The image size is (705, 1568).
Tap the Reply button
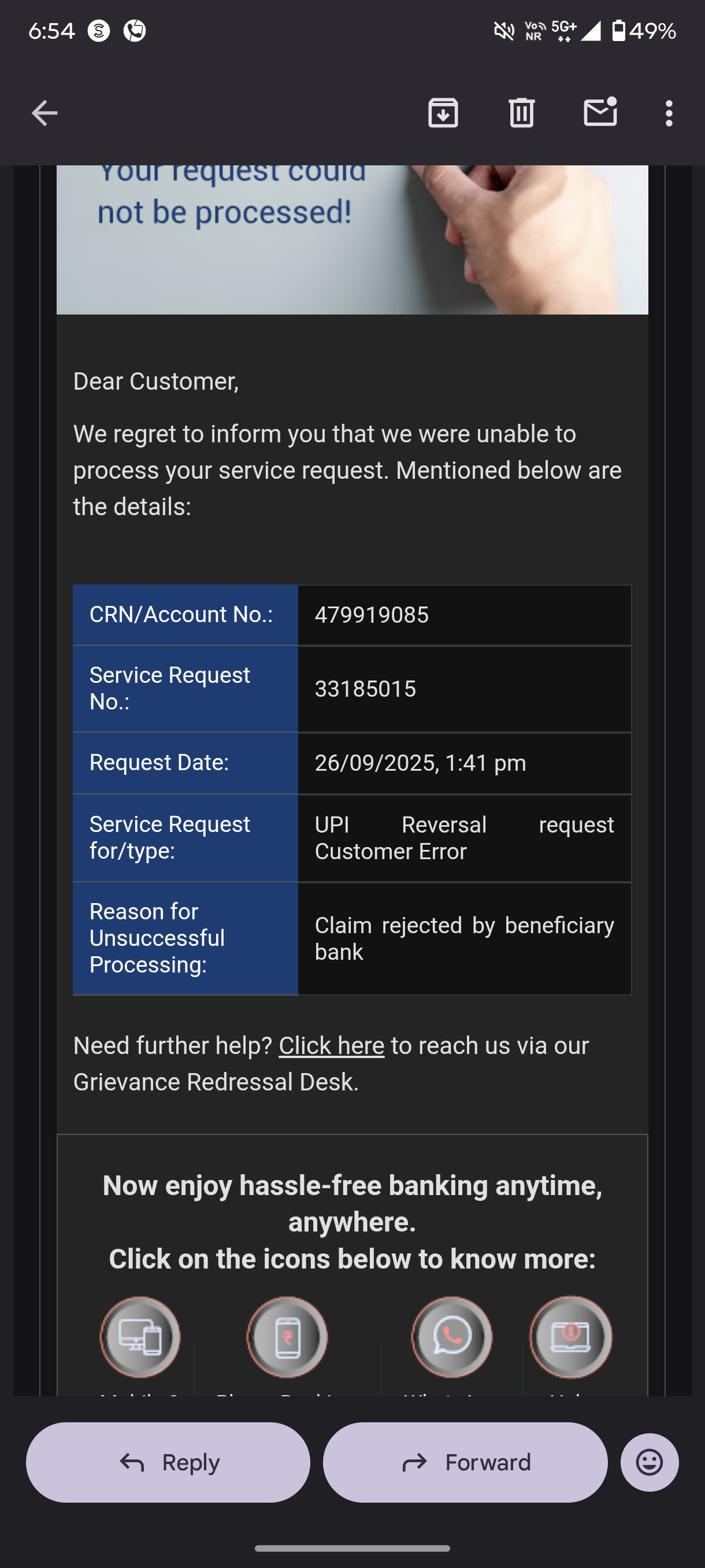click(x=168, y=1462)
